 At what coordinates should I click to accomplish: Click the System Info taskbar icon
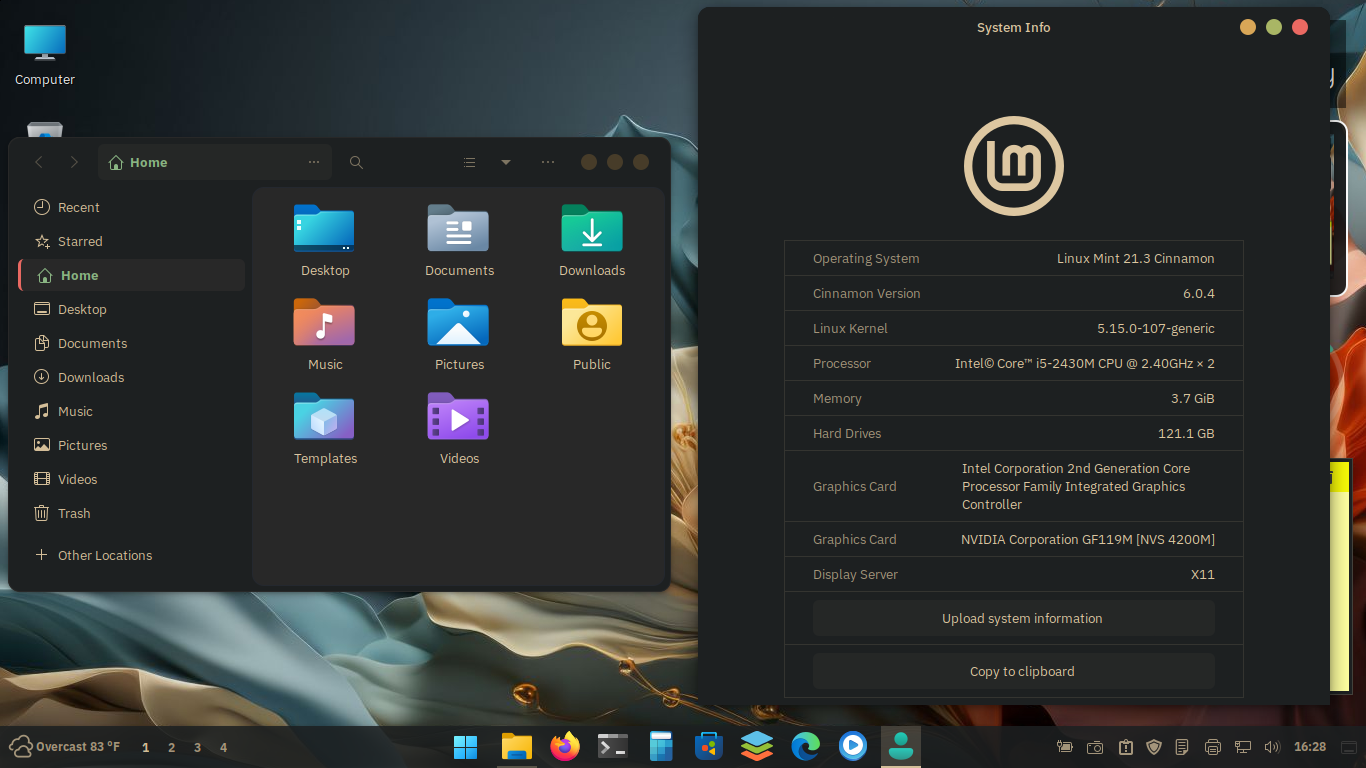901,747
